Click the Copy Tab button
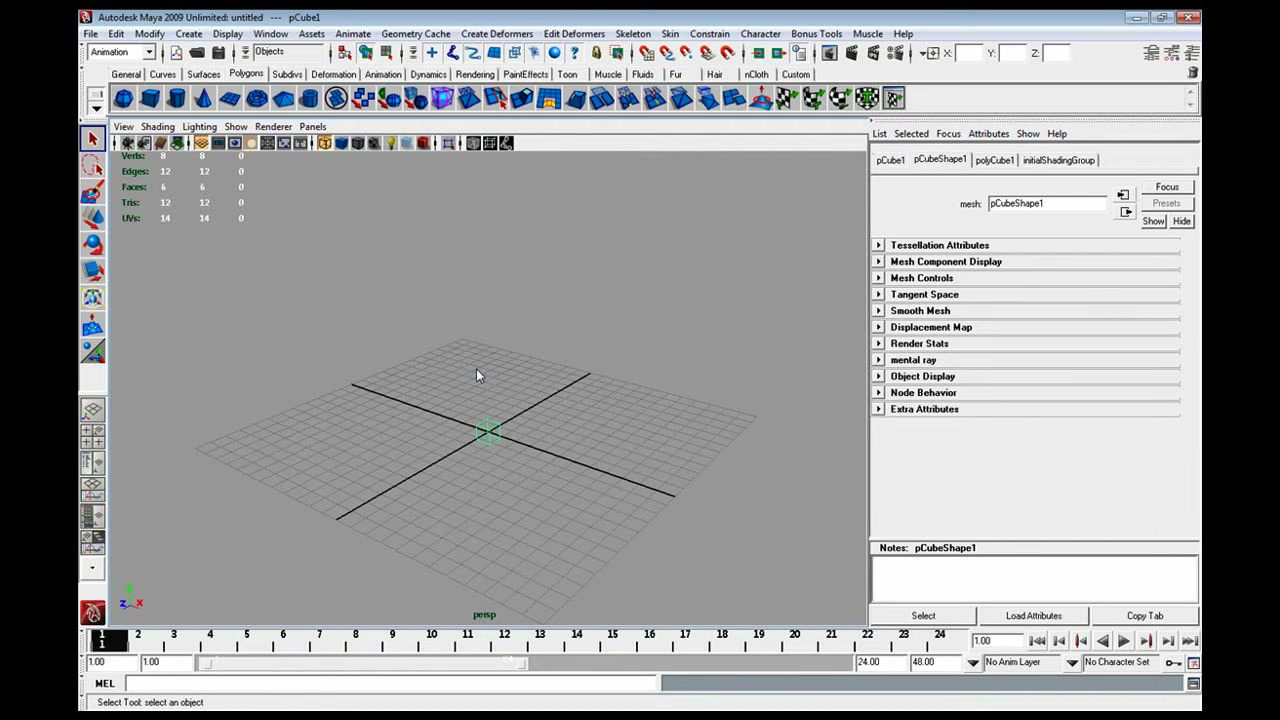 click(1145, 616)
